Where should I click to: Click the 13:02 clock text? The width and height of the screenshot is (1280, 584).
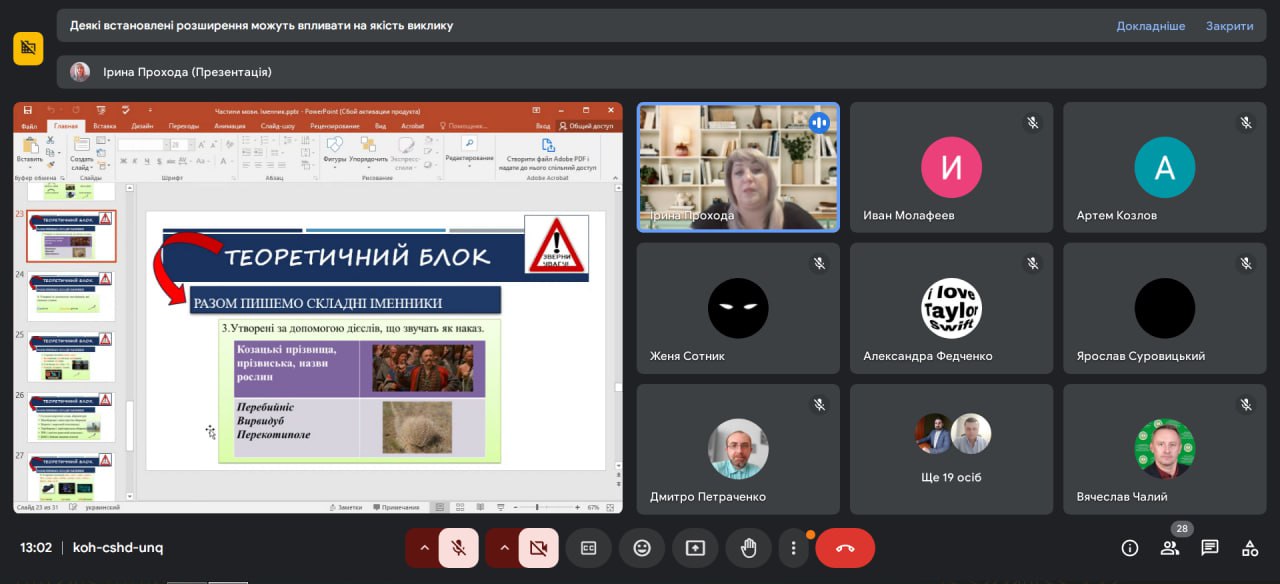click(x=36, y=548)
